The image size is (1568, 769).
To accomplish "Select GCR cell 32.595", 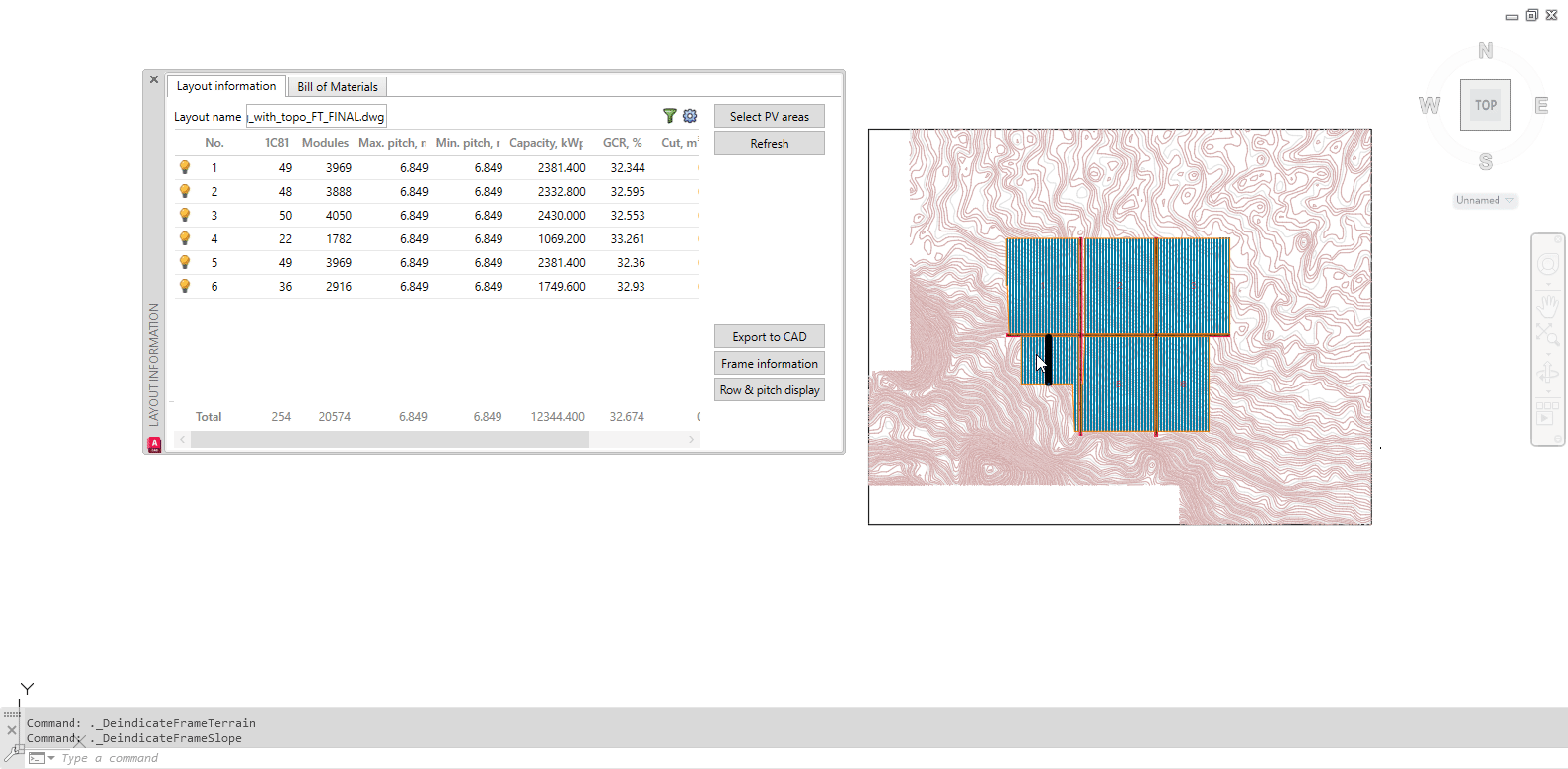I will coord(628,191).
